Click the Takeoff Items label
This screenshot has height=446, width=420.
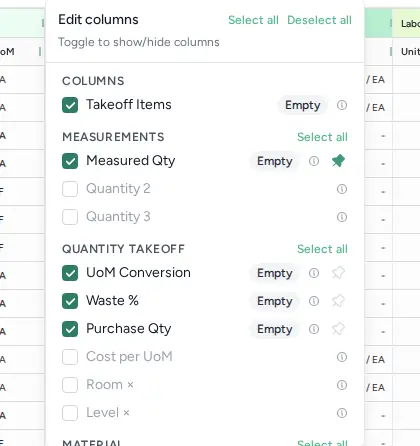pyautogui.click(x=129, y=105)
